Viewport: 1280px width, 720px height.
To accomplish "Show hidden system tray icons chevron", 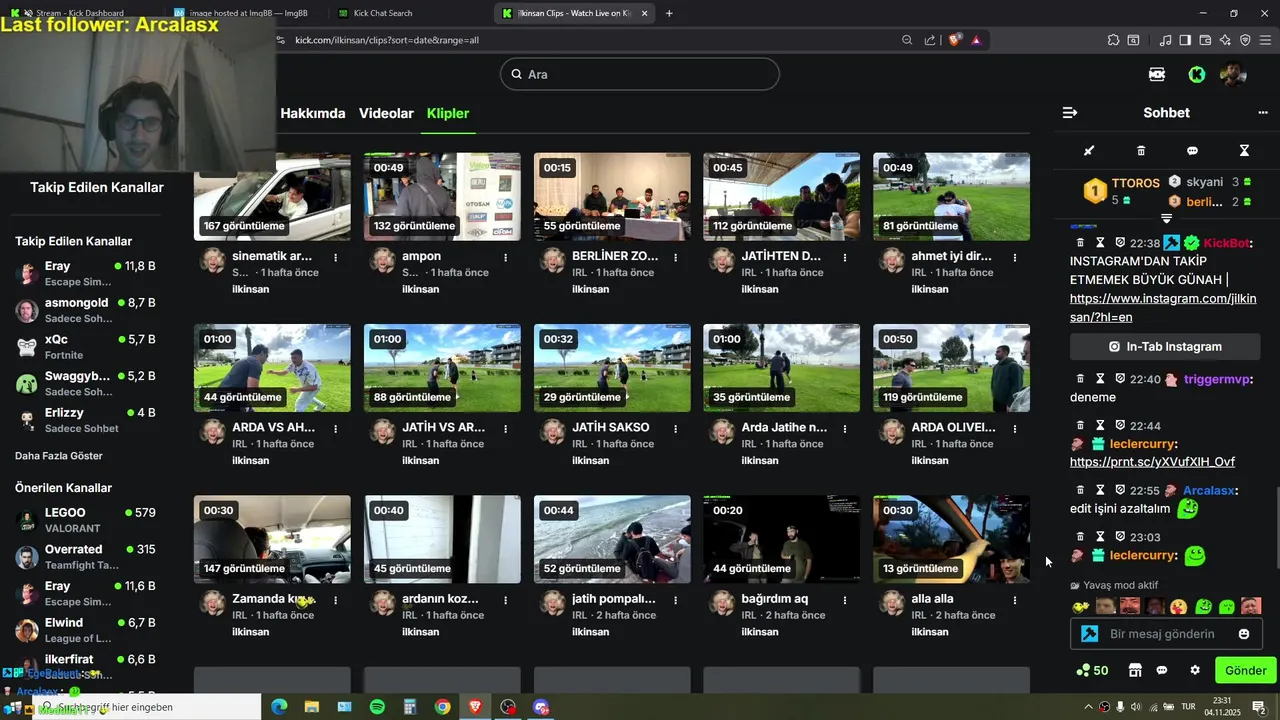I will tap(1088, 707).
